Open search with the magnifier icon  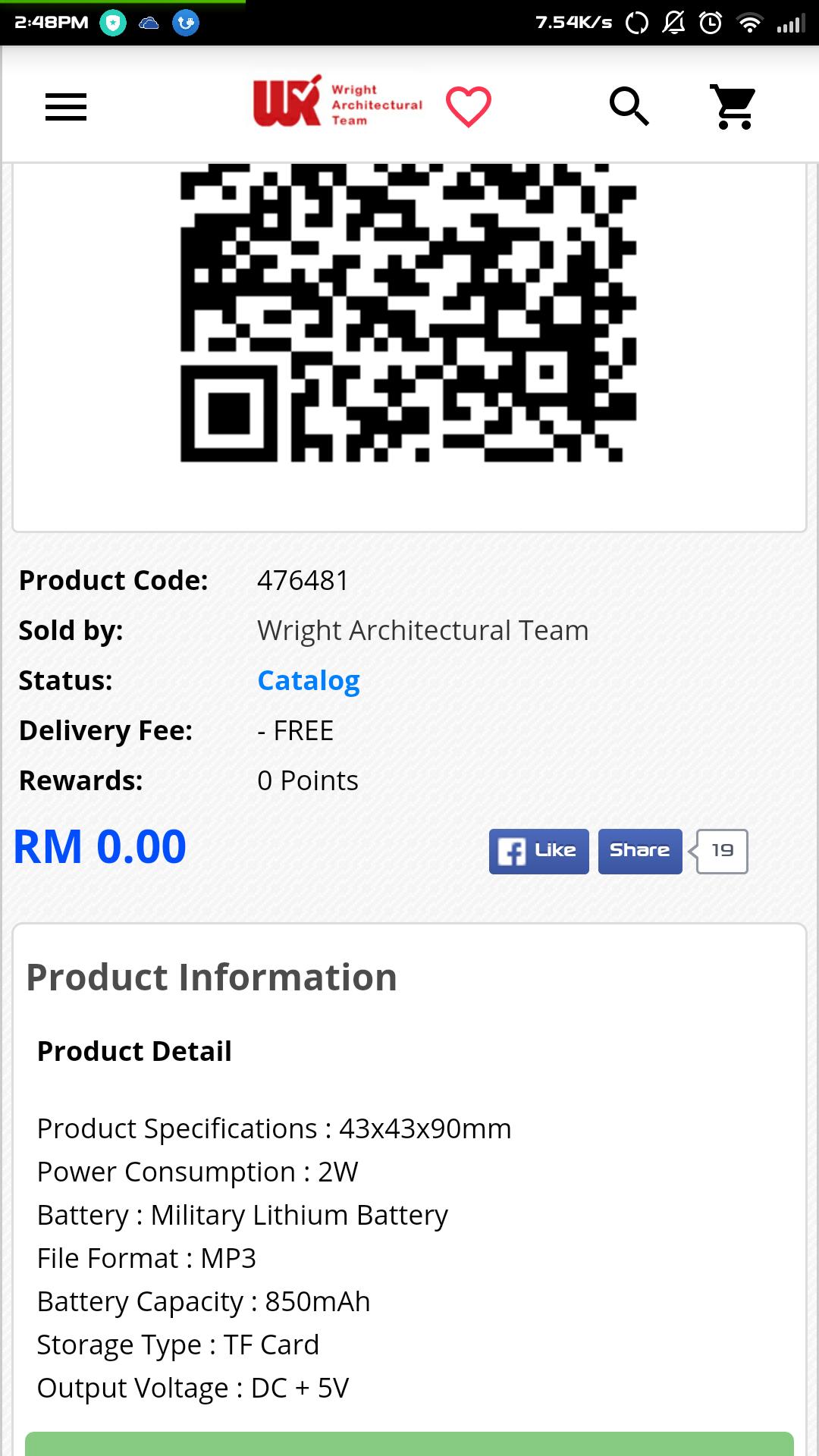pos(629,106)
